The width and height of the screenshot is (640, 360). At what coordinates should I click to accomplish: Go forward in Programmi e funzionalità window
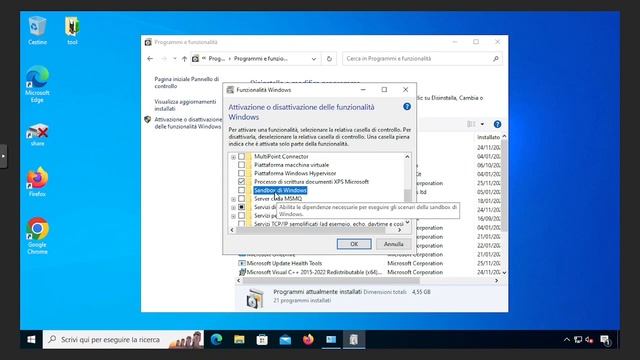tap(164, 59)
